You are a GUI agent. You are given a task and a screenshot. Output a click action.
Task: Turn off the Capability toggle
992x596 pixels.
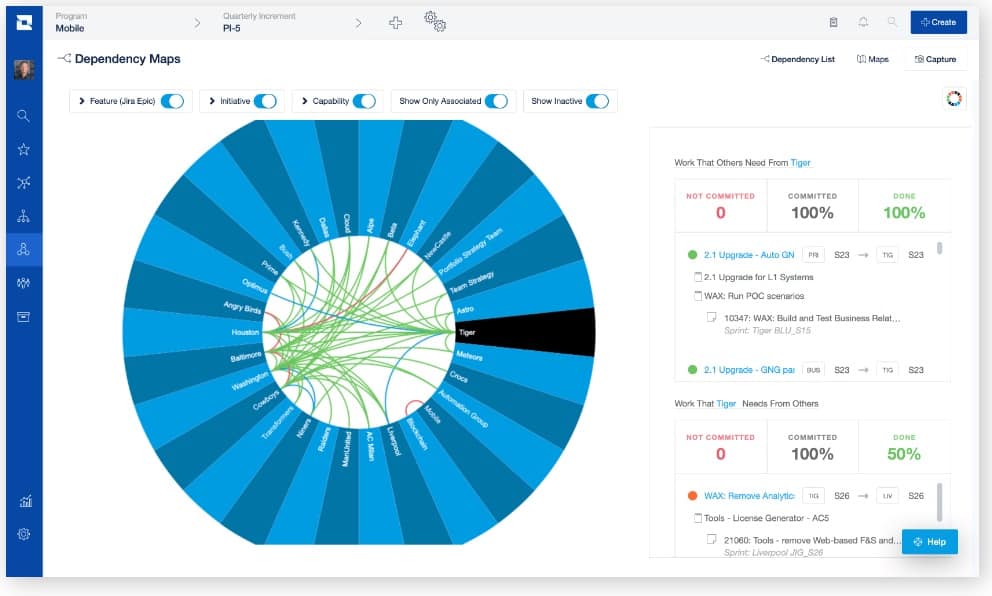[364, 101]
